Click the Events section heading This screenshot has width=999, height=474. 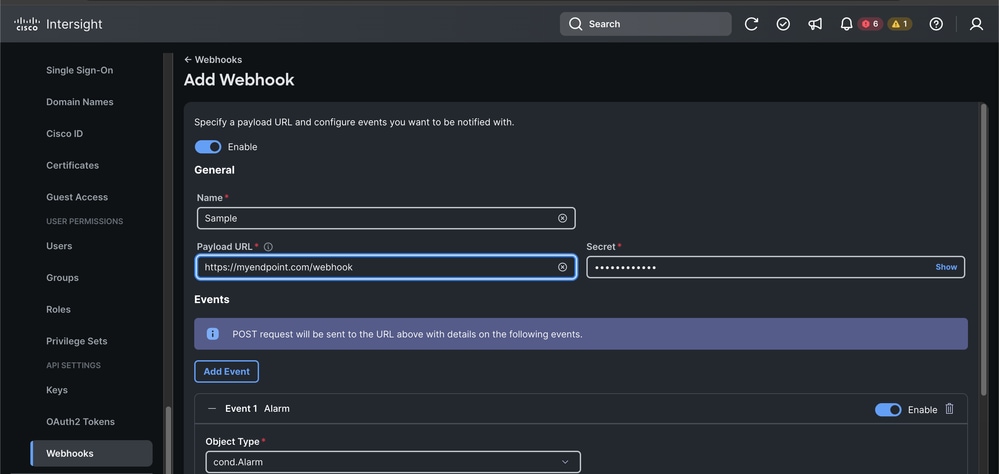tap(212, 299)
